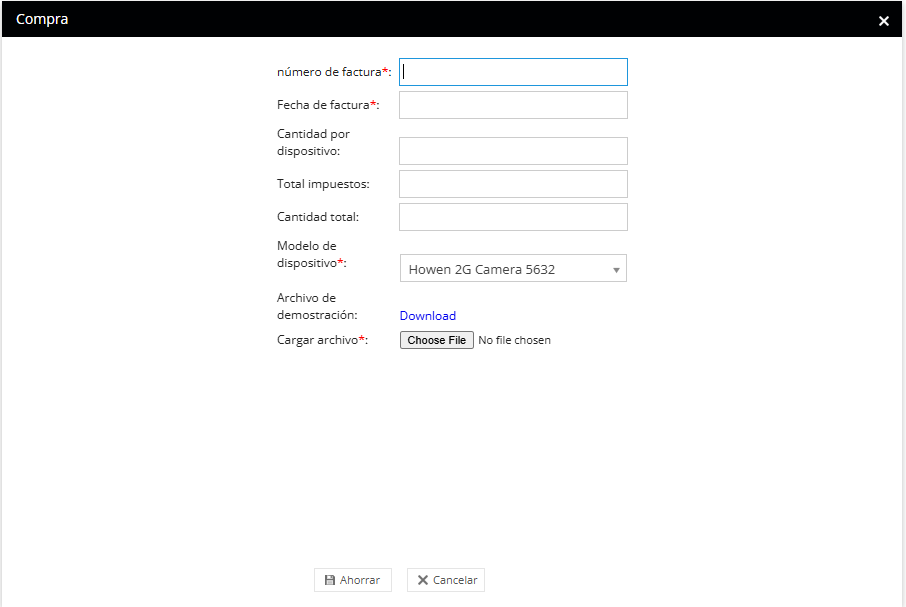Viewport: 906px width, 607px height.
Task: Cancel the purchase form via Cancelar
Action: tap(446, 580)
